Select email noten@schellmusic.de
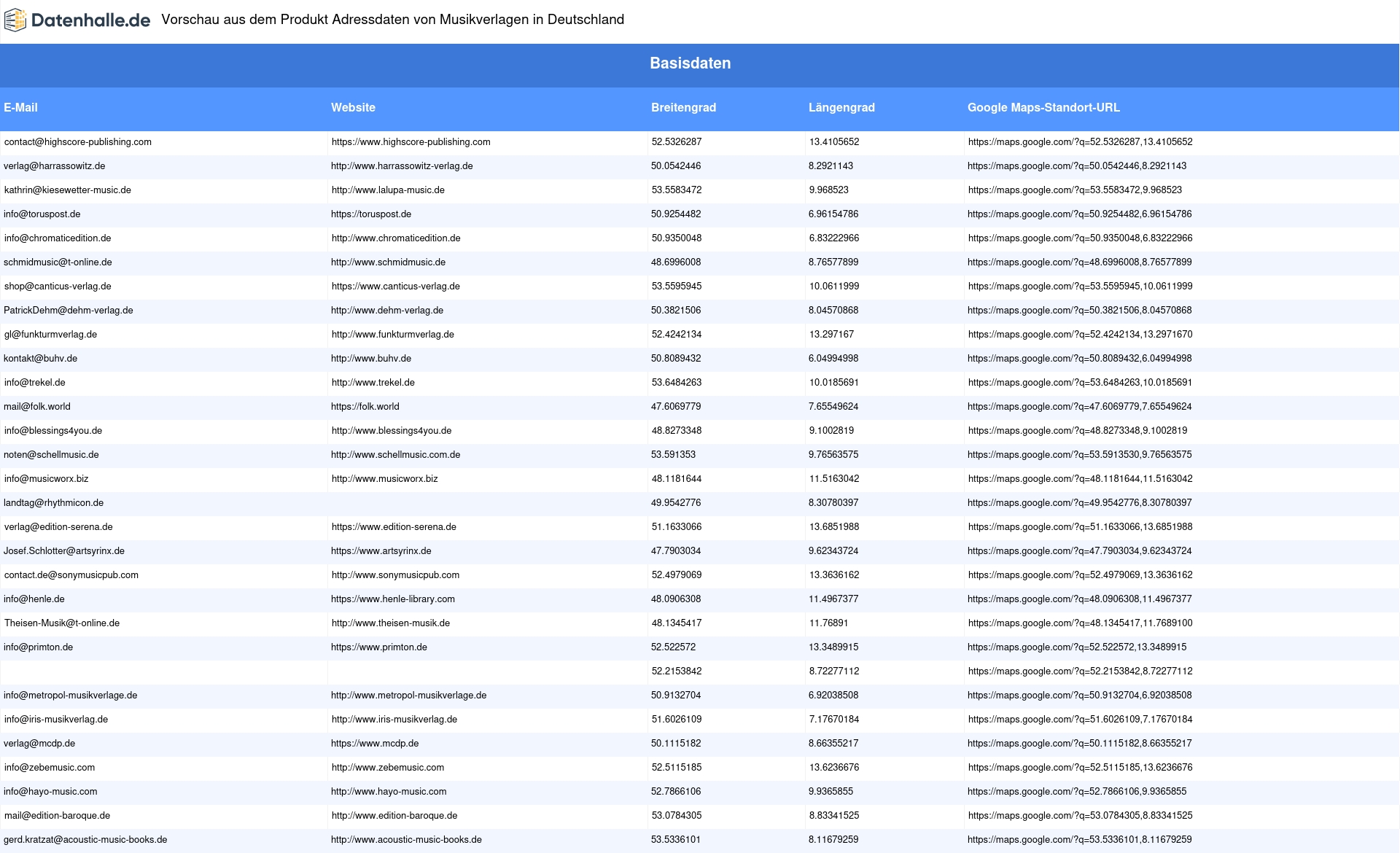Viewport: 1400px width, 853px height. (x=51, y=455)
